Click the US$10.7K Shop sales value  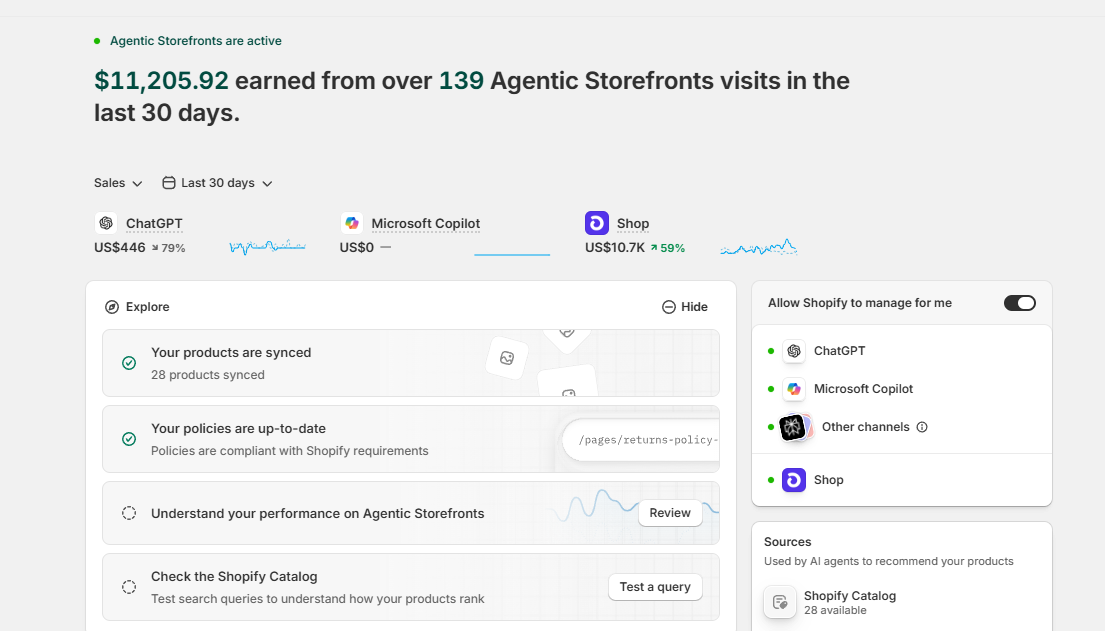tap(615, 248)
